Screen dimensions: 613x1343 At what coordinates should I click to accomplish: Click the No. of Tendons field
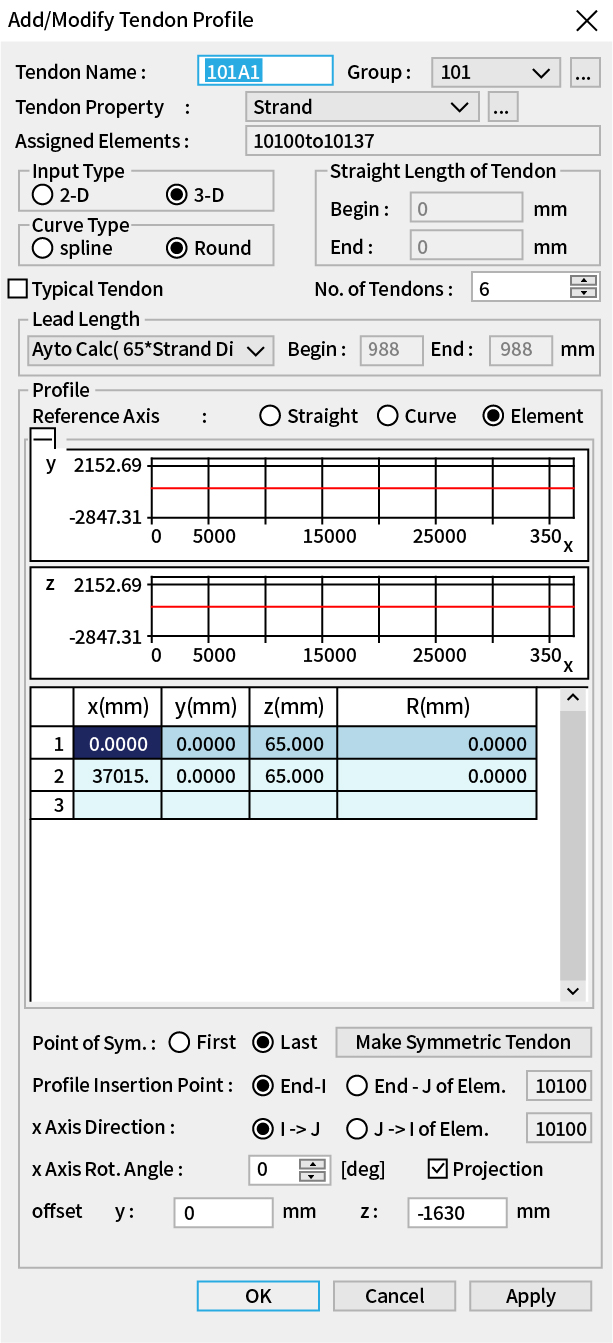[x=520, y=289]
